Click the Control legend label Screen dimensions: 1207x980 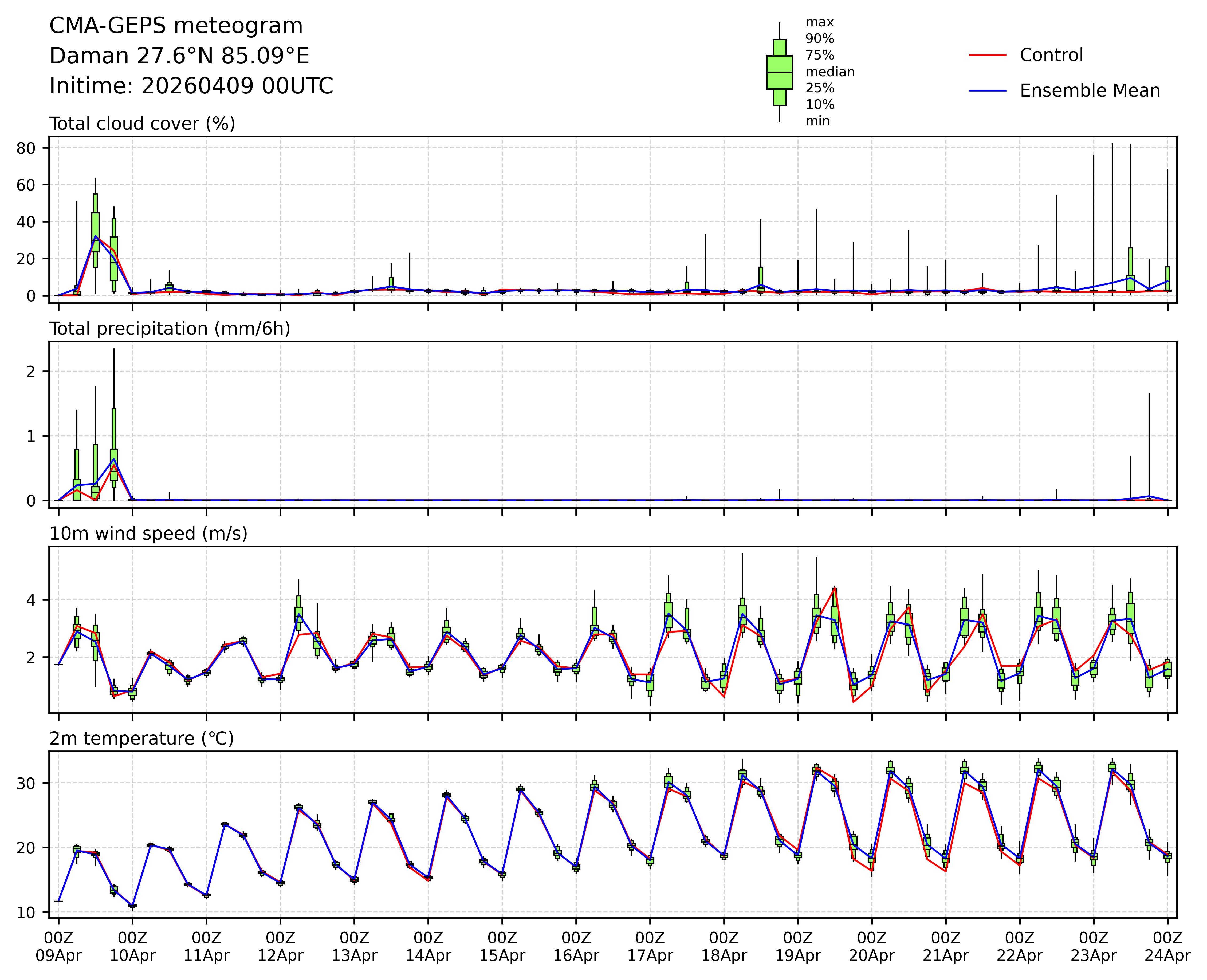click(1051, 55)
